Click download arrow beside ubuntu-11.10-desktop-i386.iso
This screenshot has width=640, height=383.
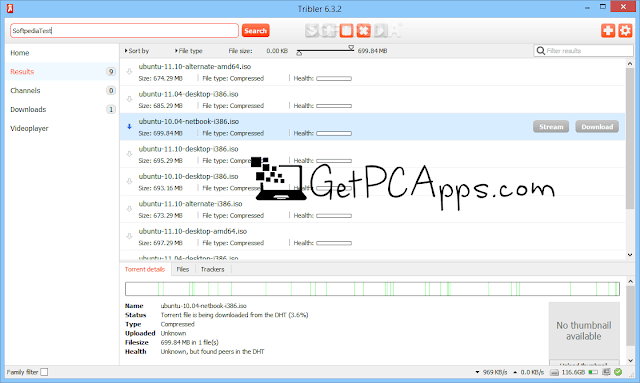129,154
